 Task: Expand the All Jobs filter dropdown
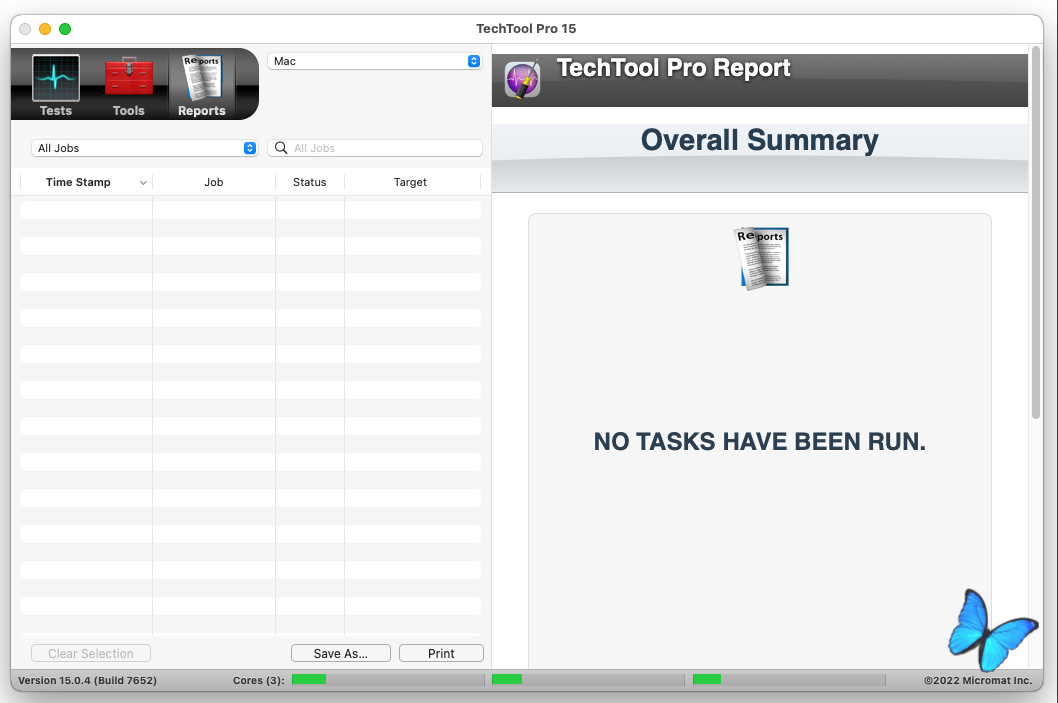(145, 148)
